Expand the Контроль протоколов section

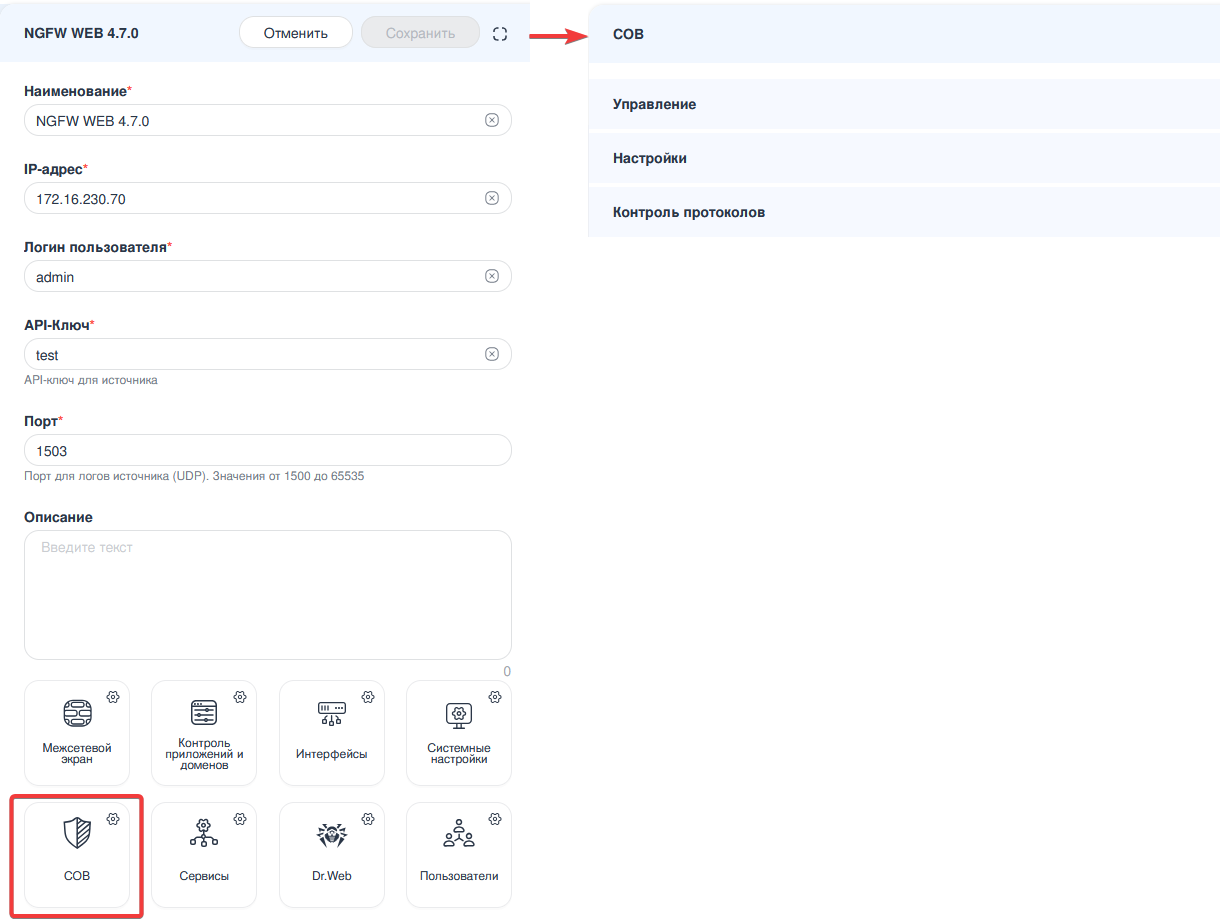(904, 212)
